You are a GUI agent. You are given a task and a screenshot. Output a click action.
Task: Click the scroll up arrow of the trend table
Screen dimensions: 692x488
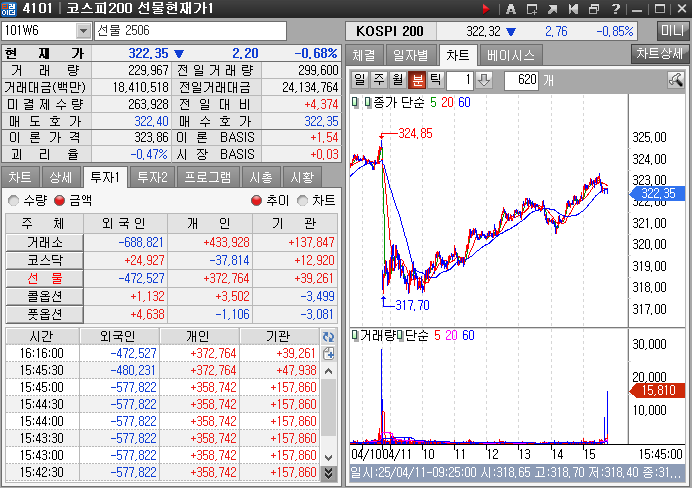(328, 371)
